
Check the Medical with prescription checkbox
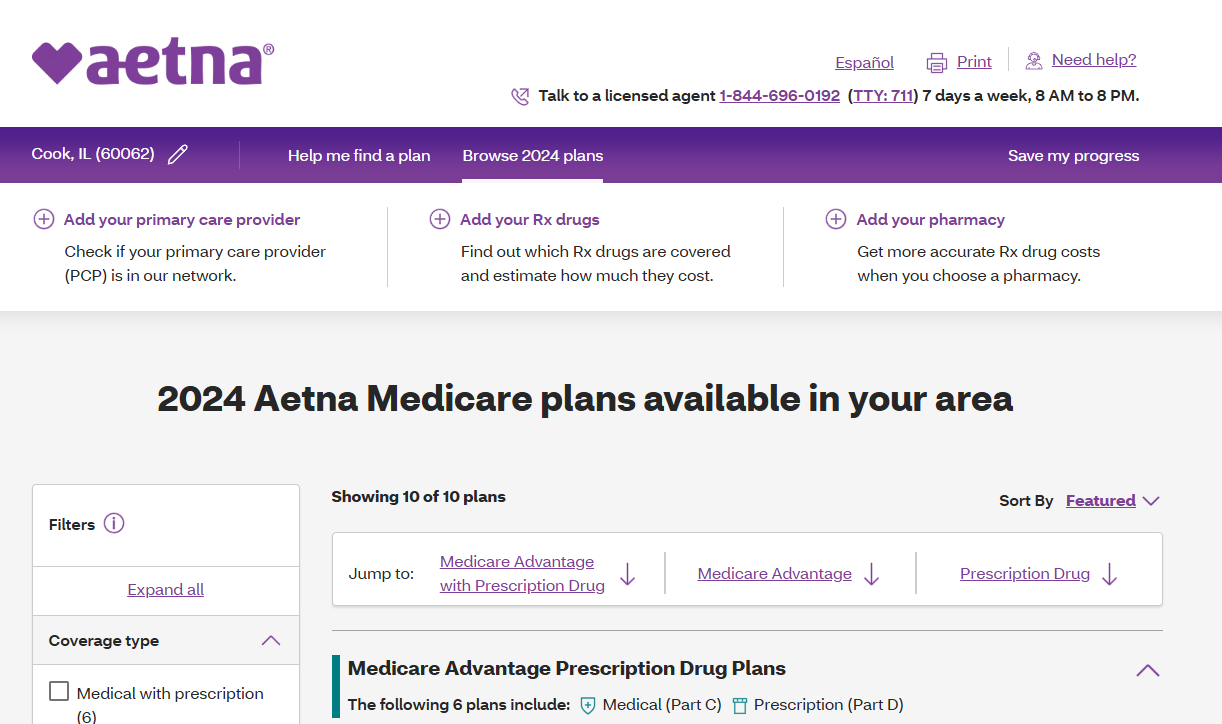click(59, 692)
